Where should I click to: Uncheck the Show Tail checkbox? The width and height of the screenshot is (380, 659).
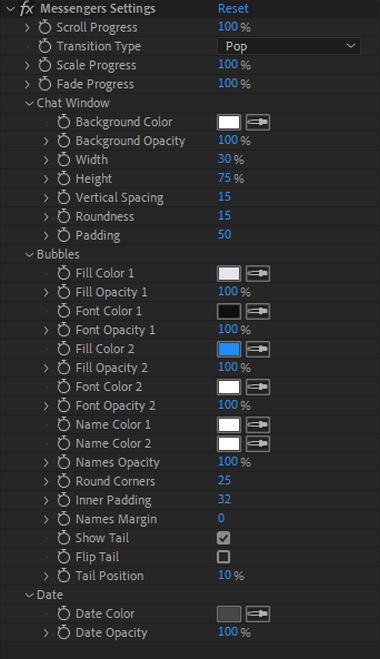tap(224, 538)
